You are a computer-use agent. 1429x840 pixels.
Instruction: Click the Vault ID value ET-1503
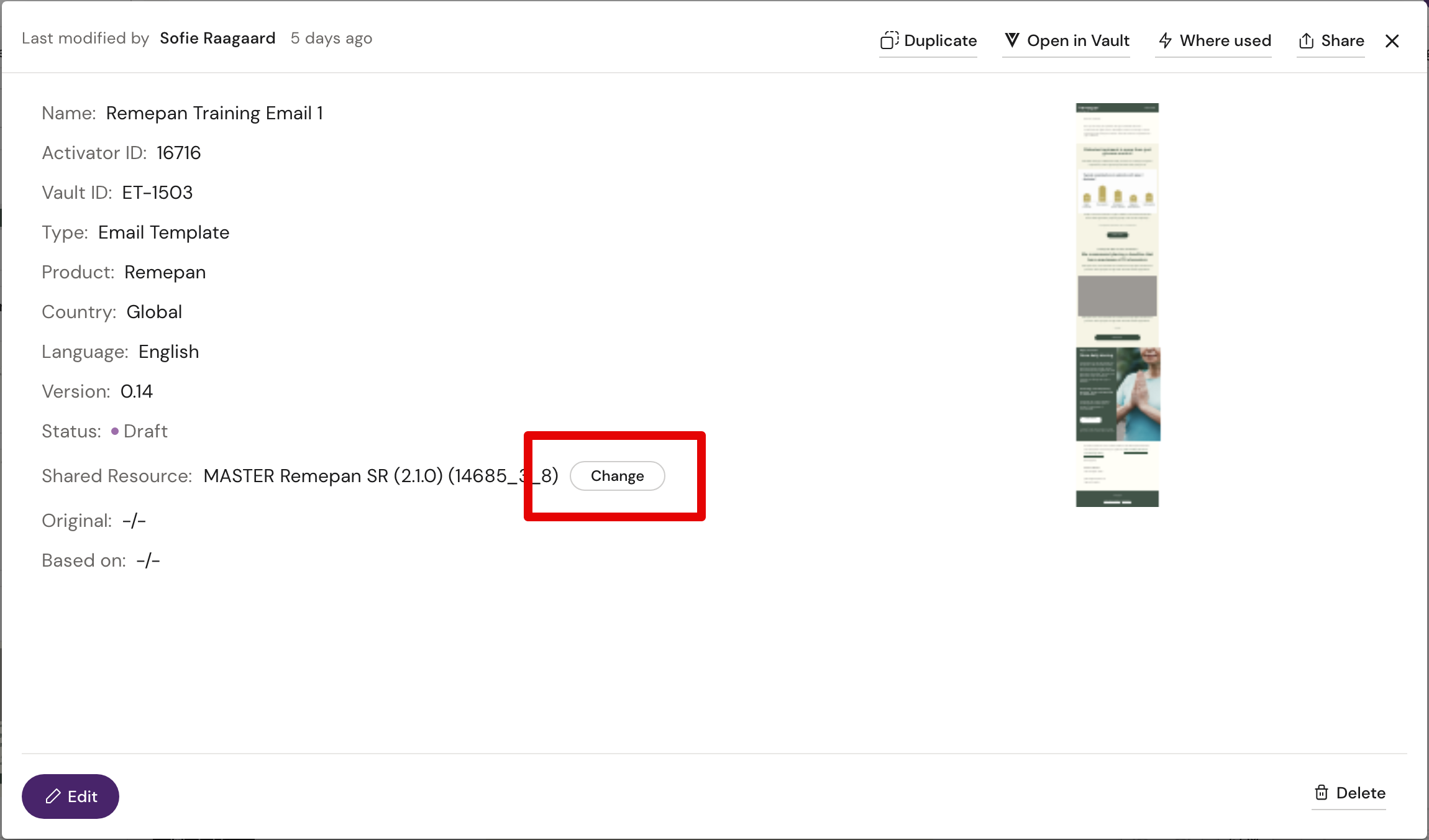[x=157, y=193]
